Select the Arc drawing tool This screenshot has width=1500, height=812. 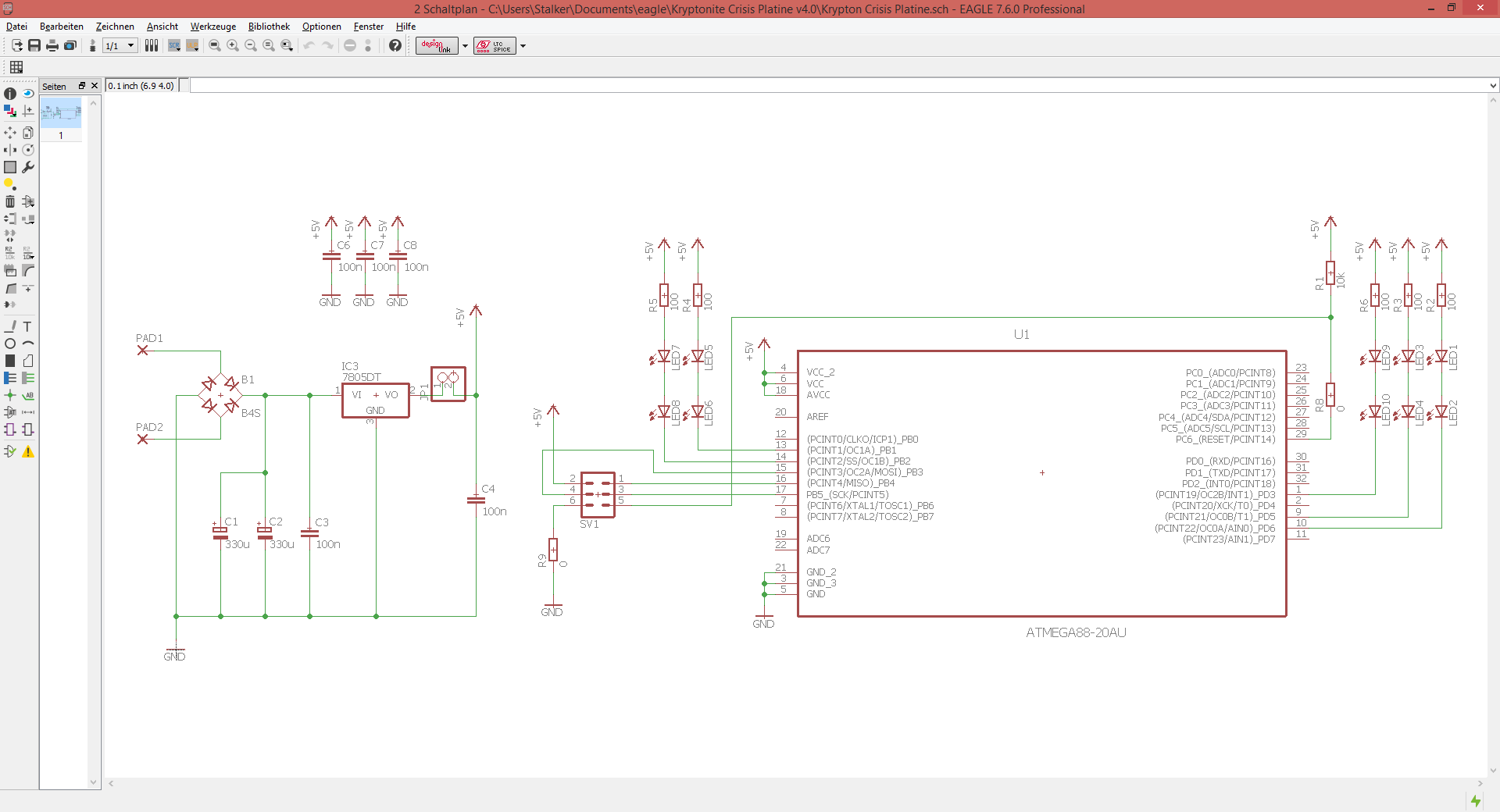coord(28,344)
